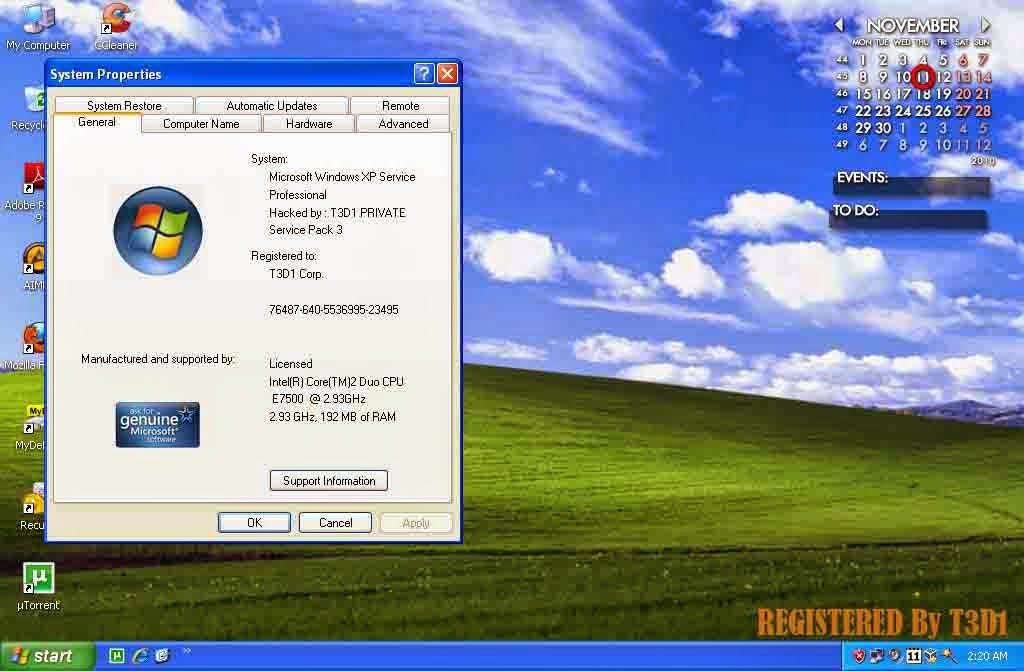
Task: Close the System Properties dialog
Action: pyautogui.click(x=447, y=74)
